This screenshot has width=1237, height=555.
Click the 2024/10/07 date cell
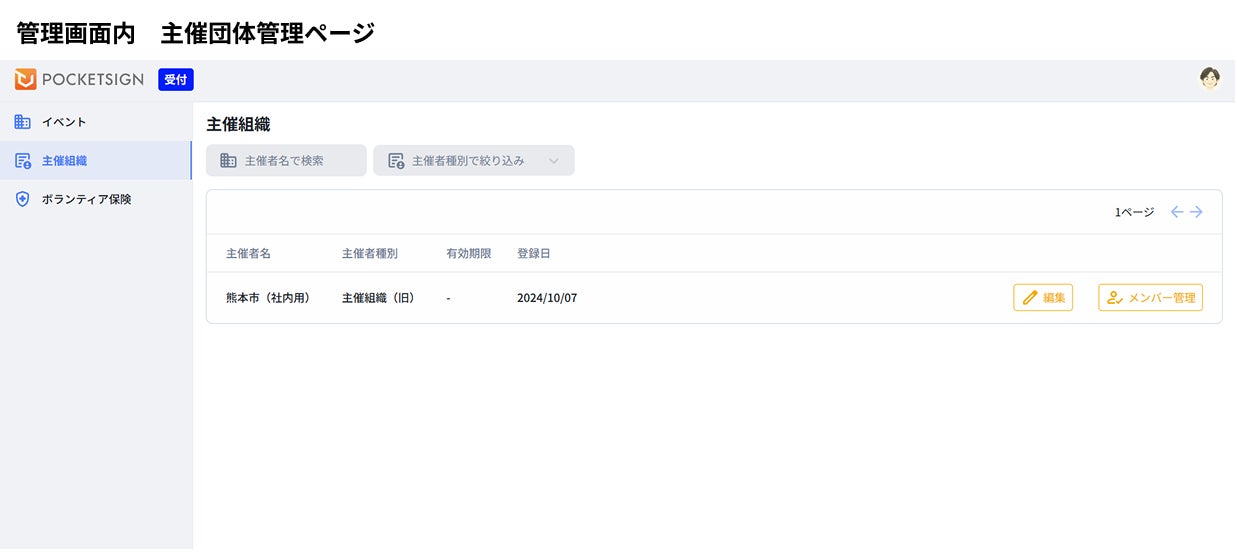(x=547, y=298)
